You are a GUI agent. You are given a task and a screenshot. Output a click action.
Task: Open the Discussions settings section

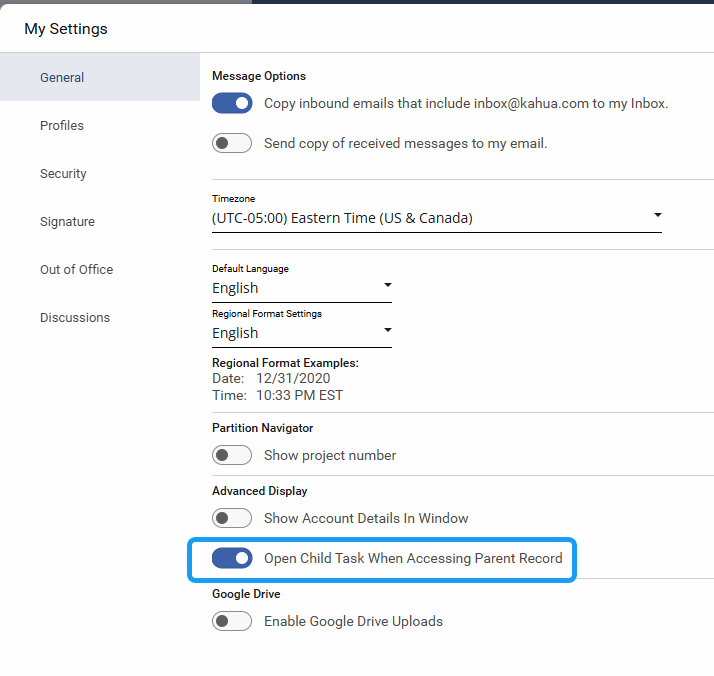(75, 318)
